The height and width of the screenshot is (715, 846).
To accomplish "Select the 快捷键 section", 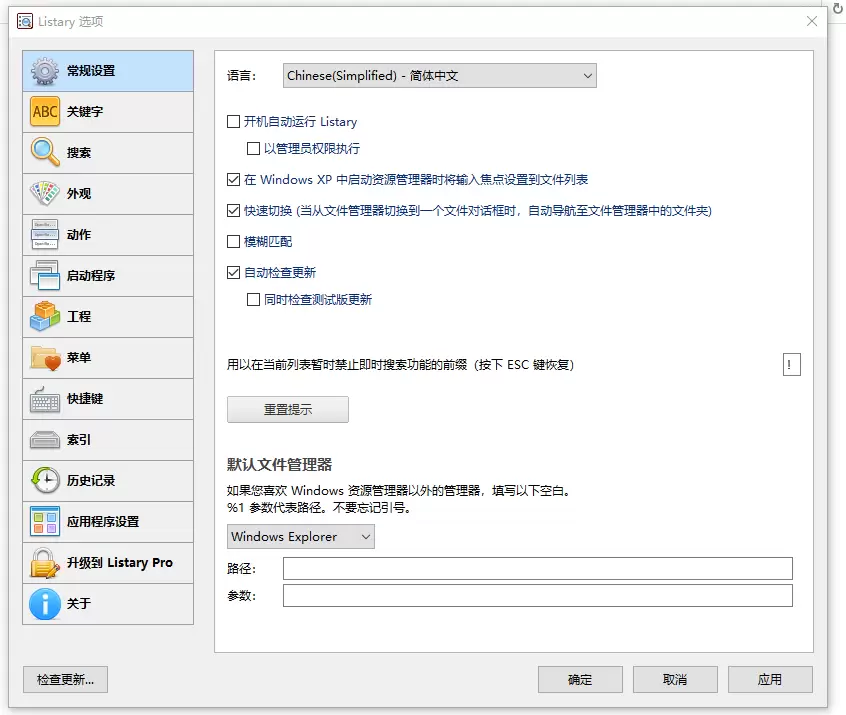I will click(108, 399).
